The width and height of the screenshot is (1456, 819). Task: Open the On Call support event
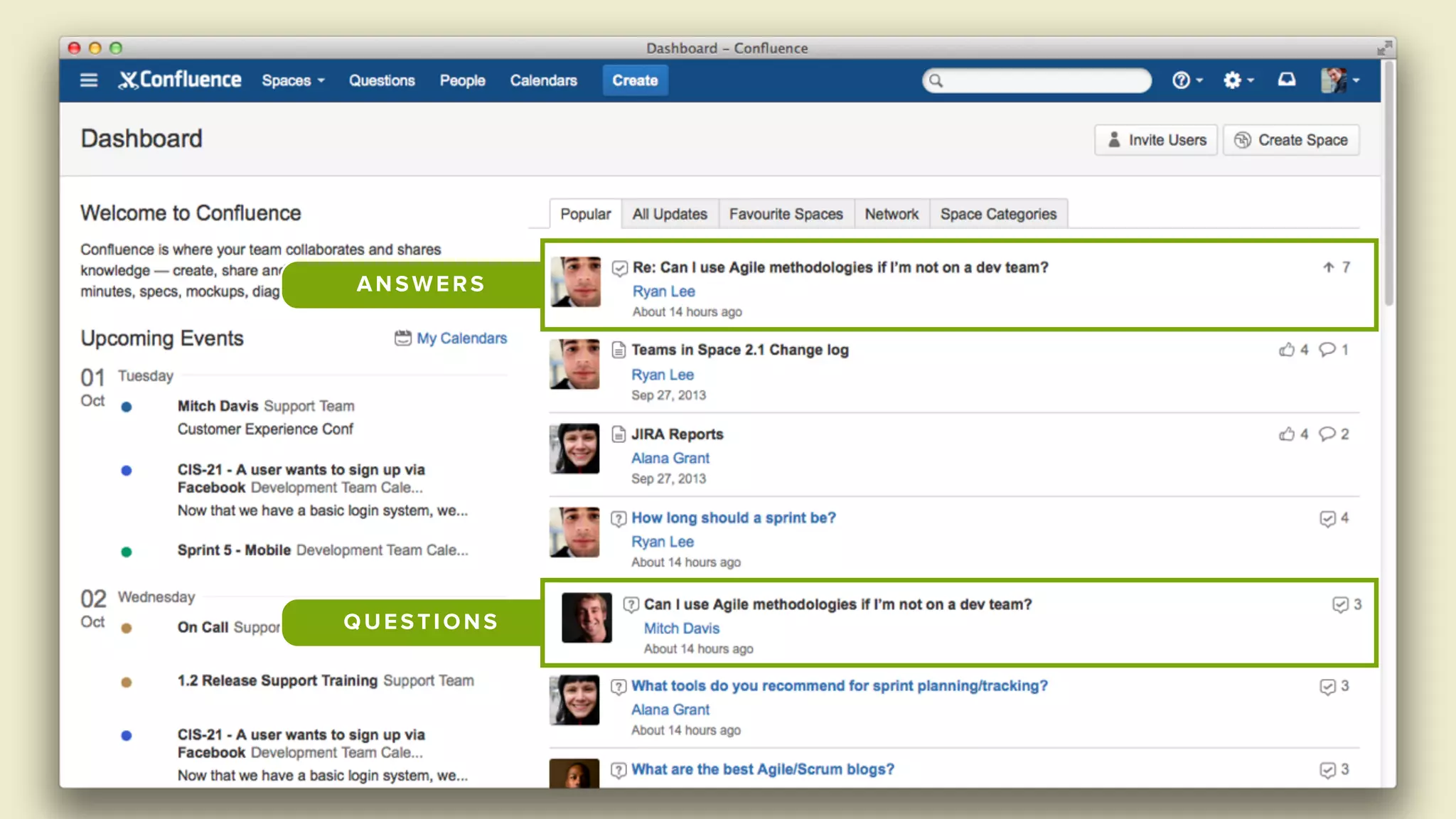coord(229,627)
